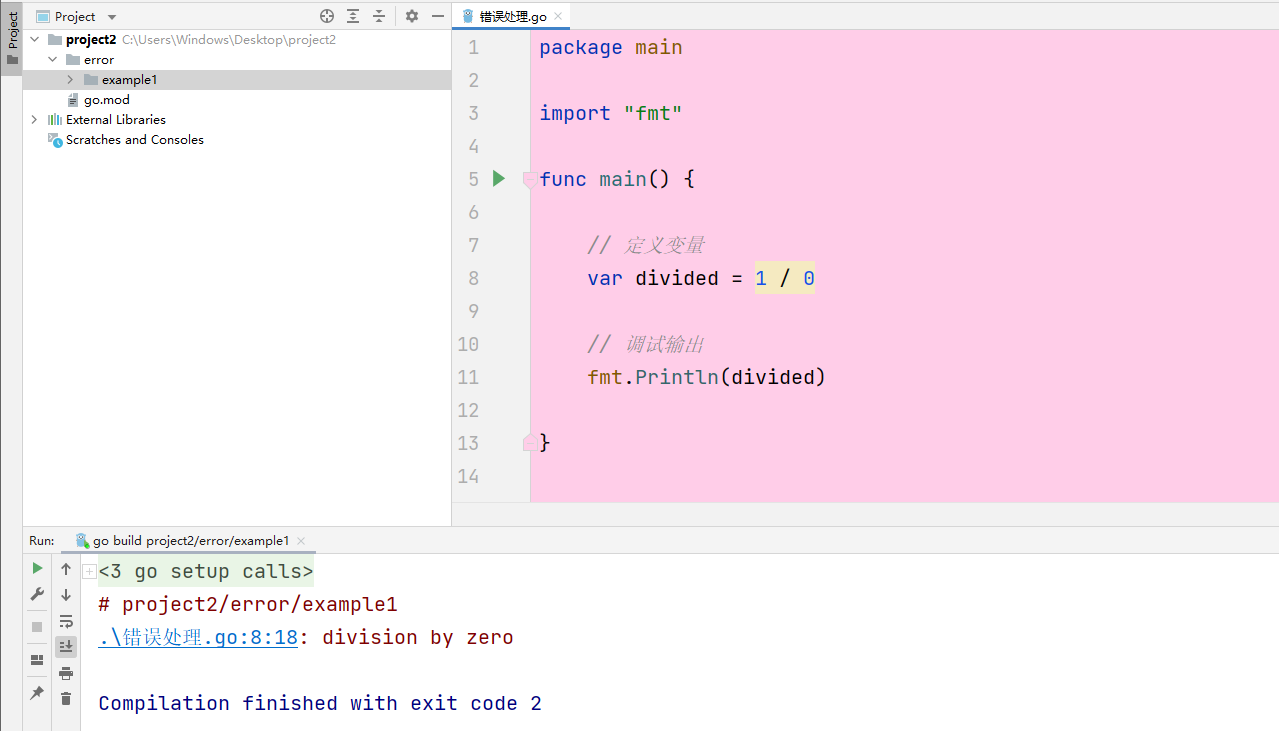Click line number 8 in gutter
This screenshot has width=1279, height=731.
[x=473, y=278]
